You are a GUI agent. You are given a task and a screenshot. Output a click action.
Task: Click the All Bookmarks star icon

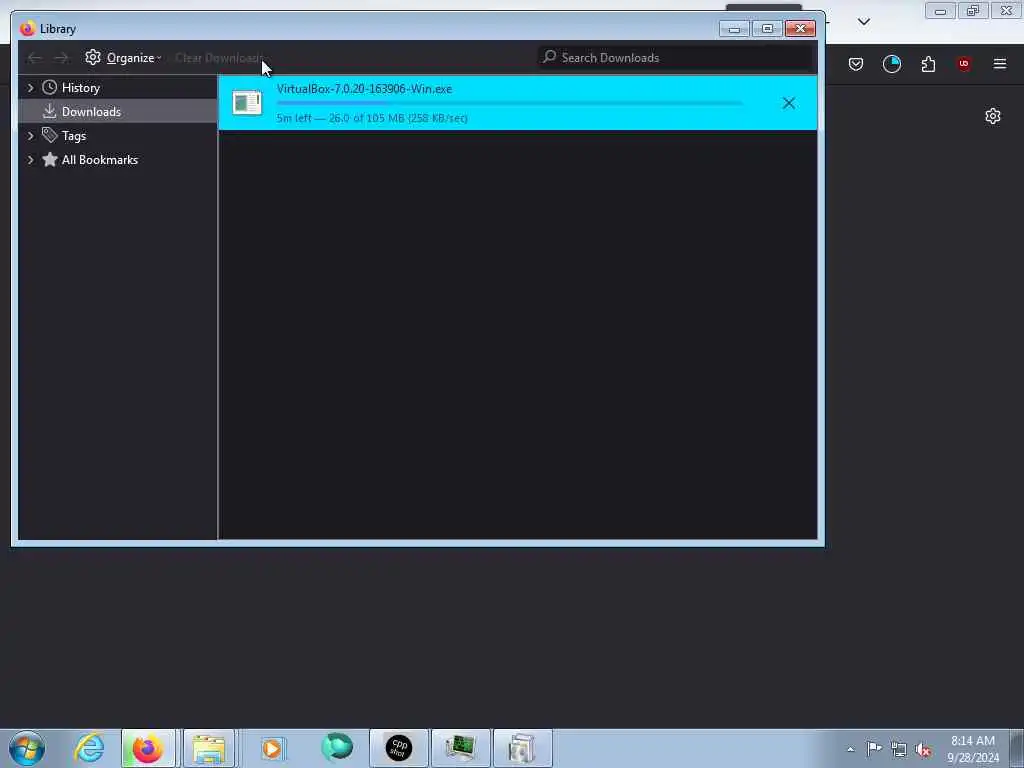coord(50,159)
